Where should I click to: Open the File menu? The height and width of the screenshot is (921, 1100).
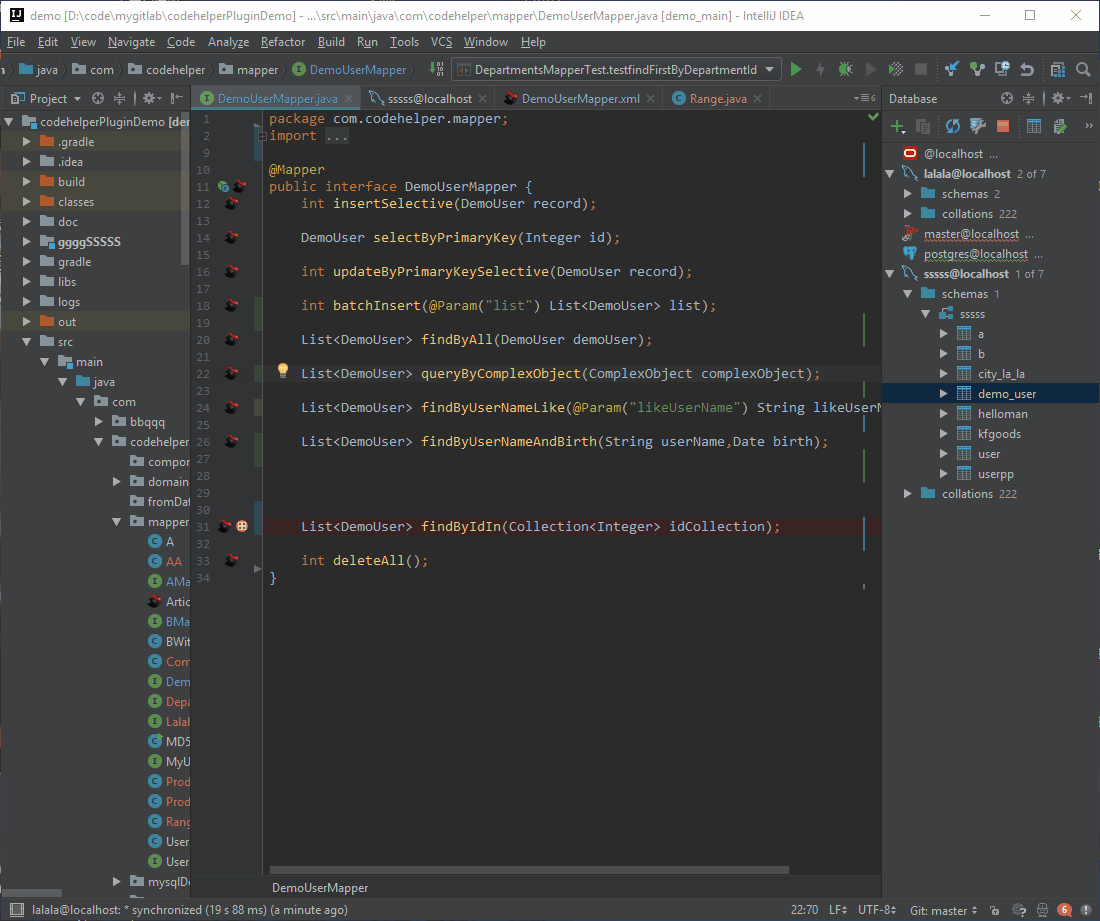click(x=15, y=42)
